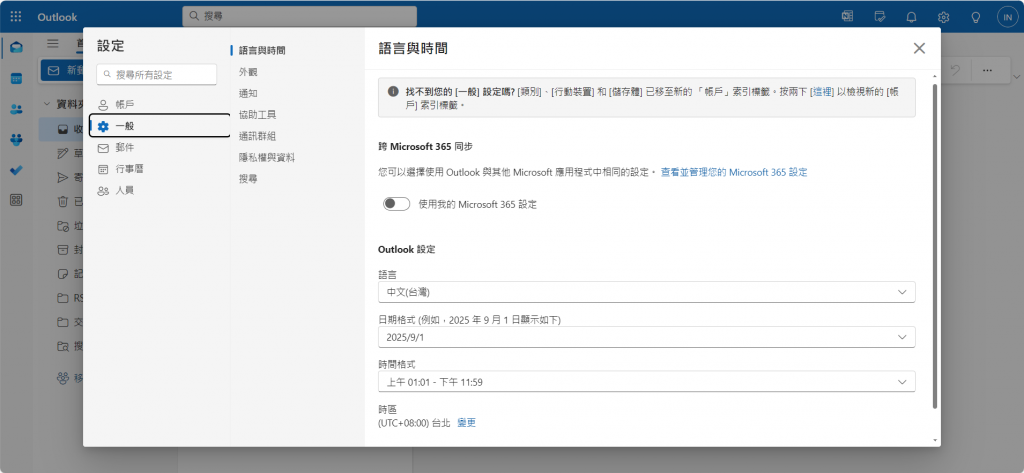The height and width of the screenshot is (473, 1024).
Task: Open 通訊群組 settings tab
Action: [257, 136]
